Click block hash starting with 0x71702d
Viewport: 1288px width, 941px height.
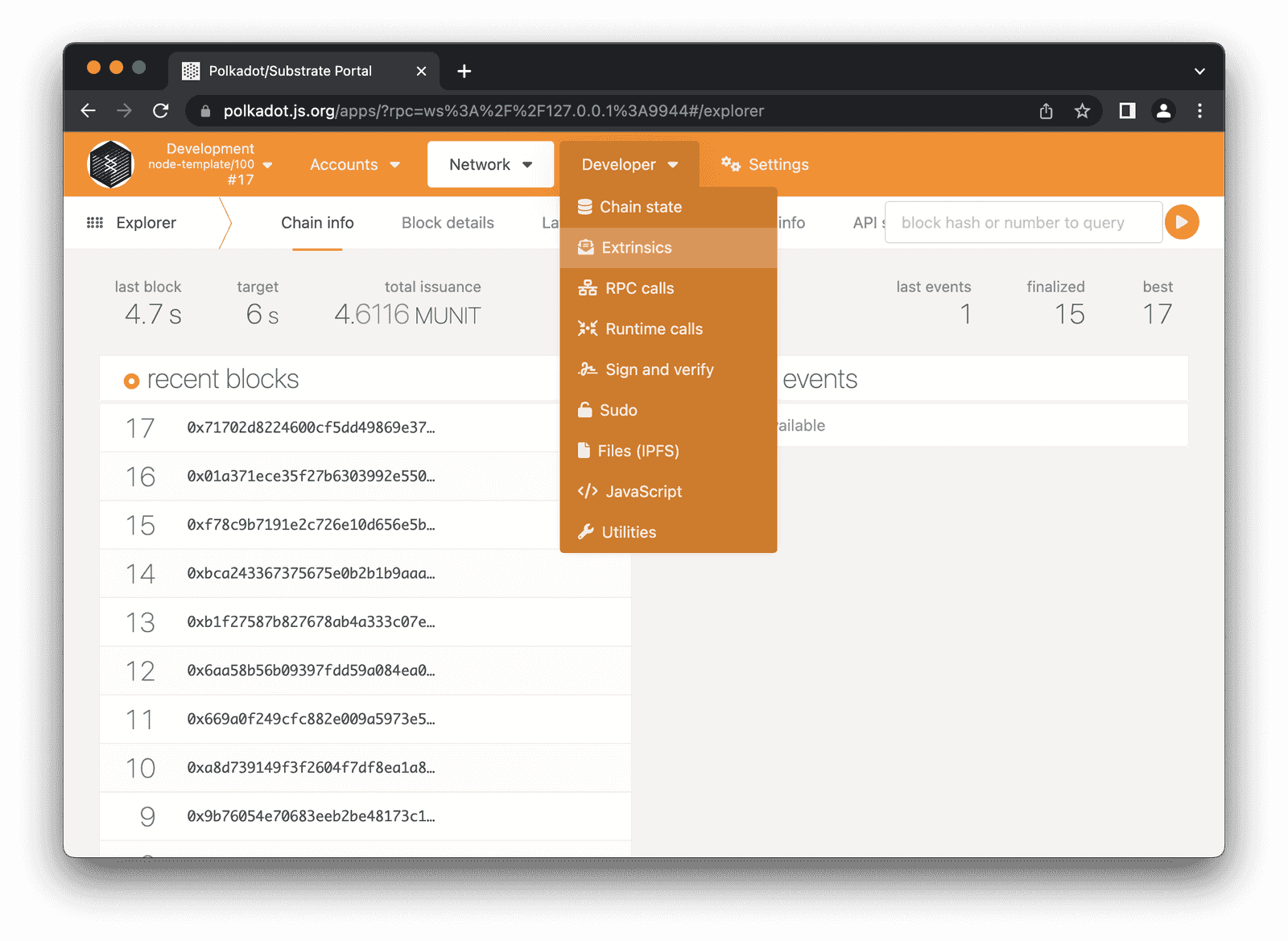(x=311, y=428)
